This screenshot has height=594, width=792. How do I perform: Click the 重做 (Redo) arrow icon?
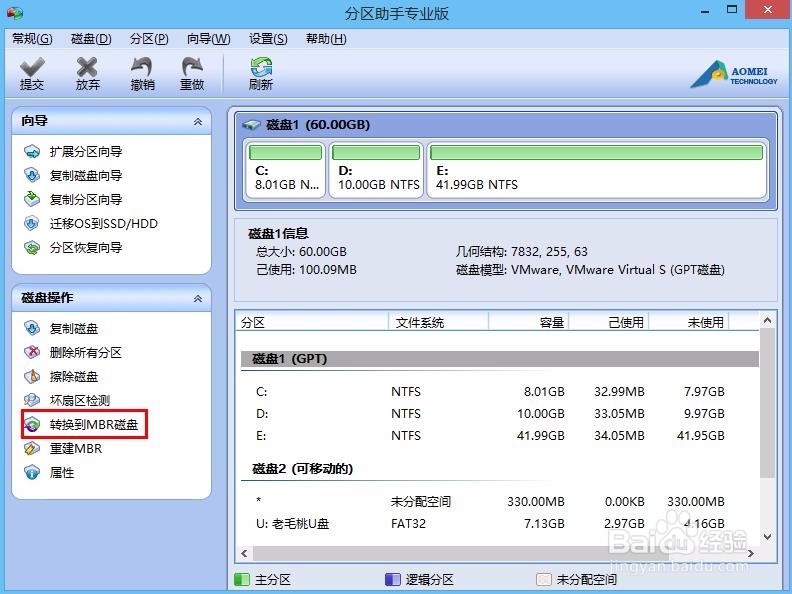[192, 67]
